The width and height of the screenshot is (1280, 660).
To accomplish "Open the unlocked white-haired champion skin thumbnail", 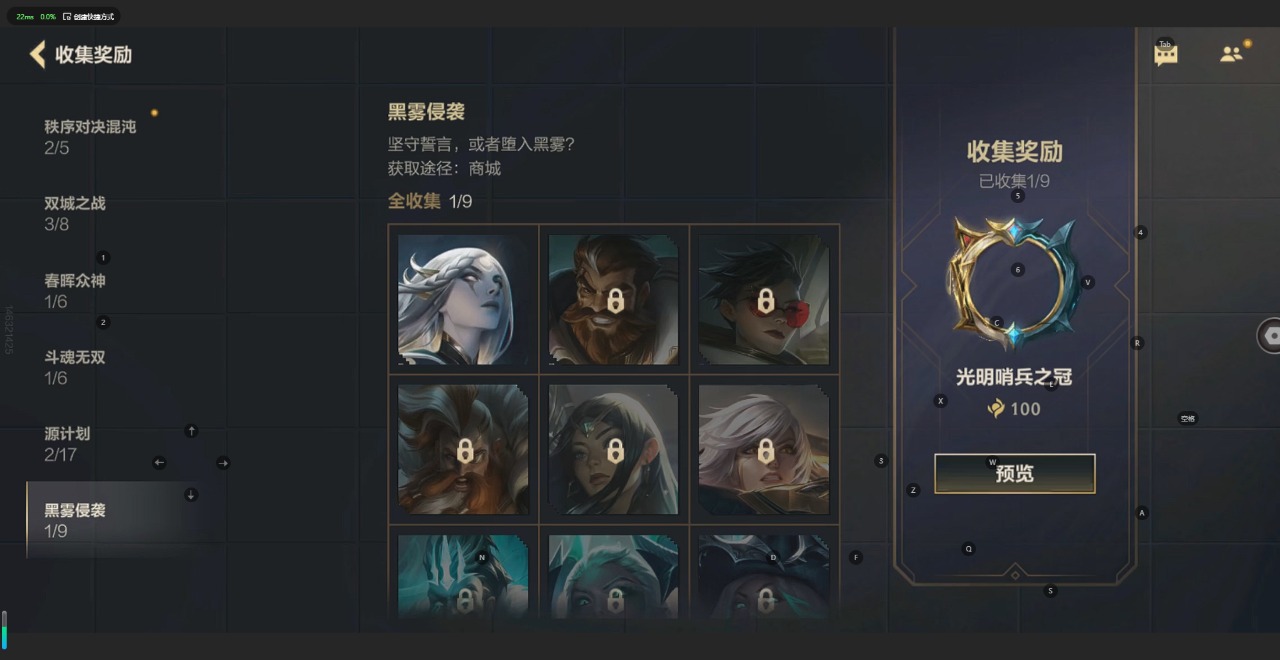I will 463,300.
